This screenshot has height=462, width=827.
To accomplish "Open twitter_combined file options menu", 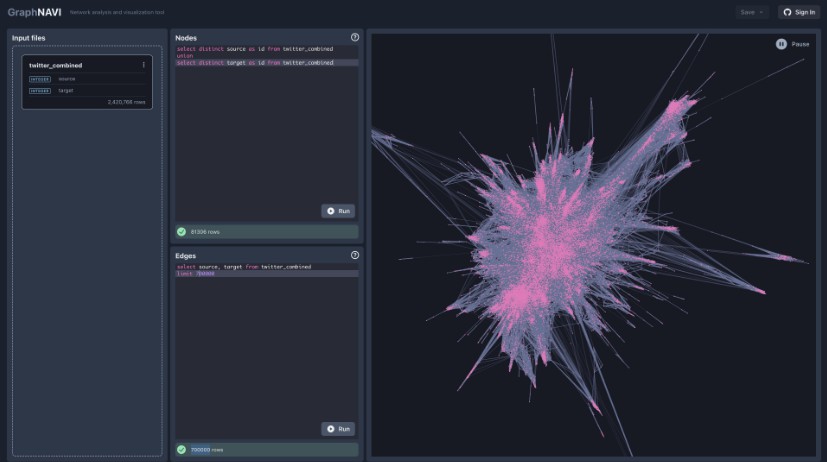I will [144, 65].
